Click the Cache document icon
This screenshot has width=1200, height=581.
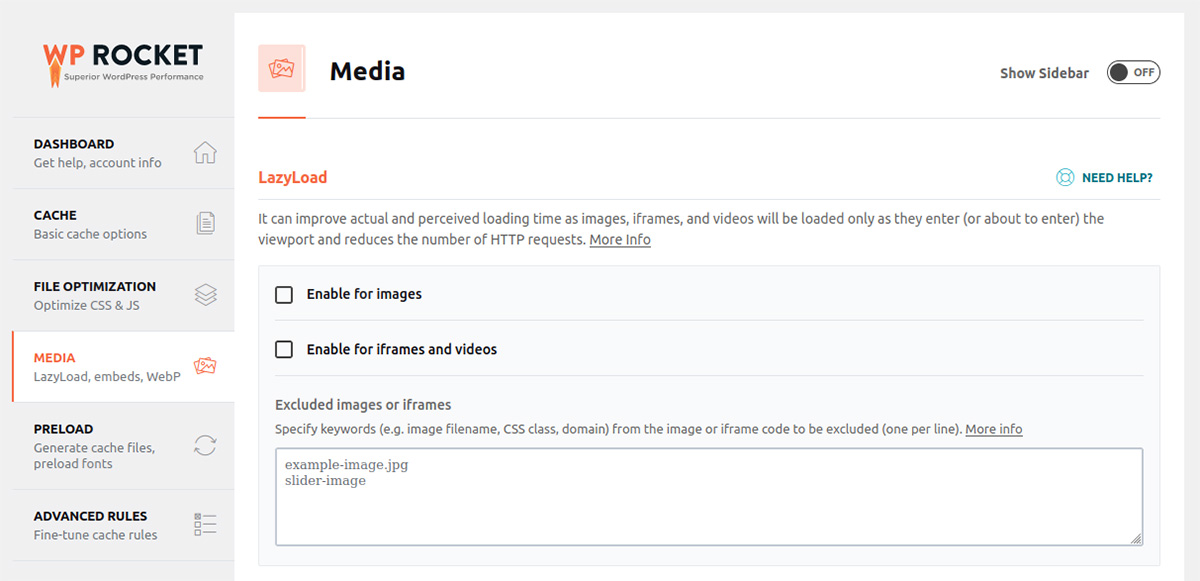(205, 224)
